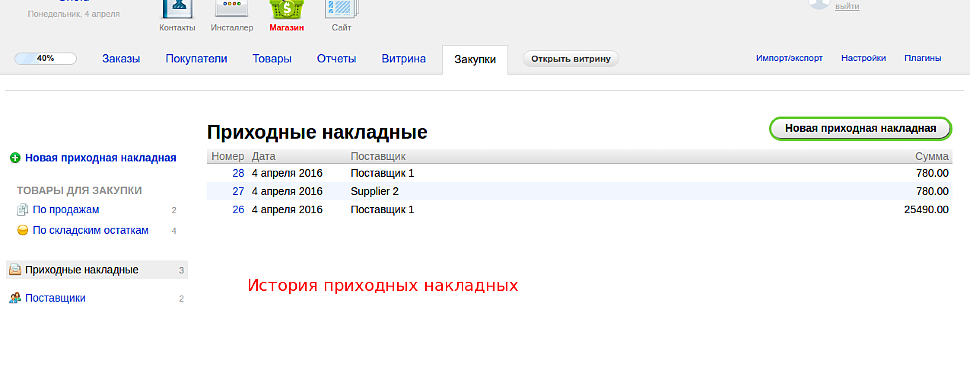Open the Поставщики sidebar section
The width and height of the screenshot is (970, 377).
click(55, 298)
